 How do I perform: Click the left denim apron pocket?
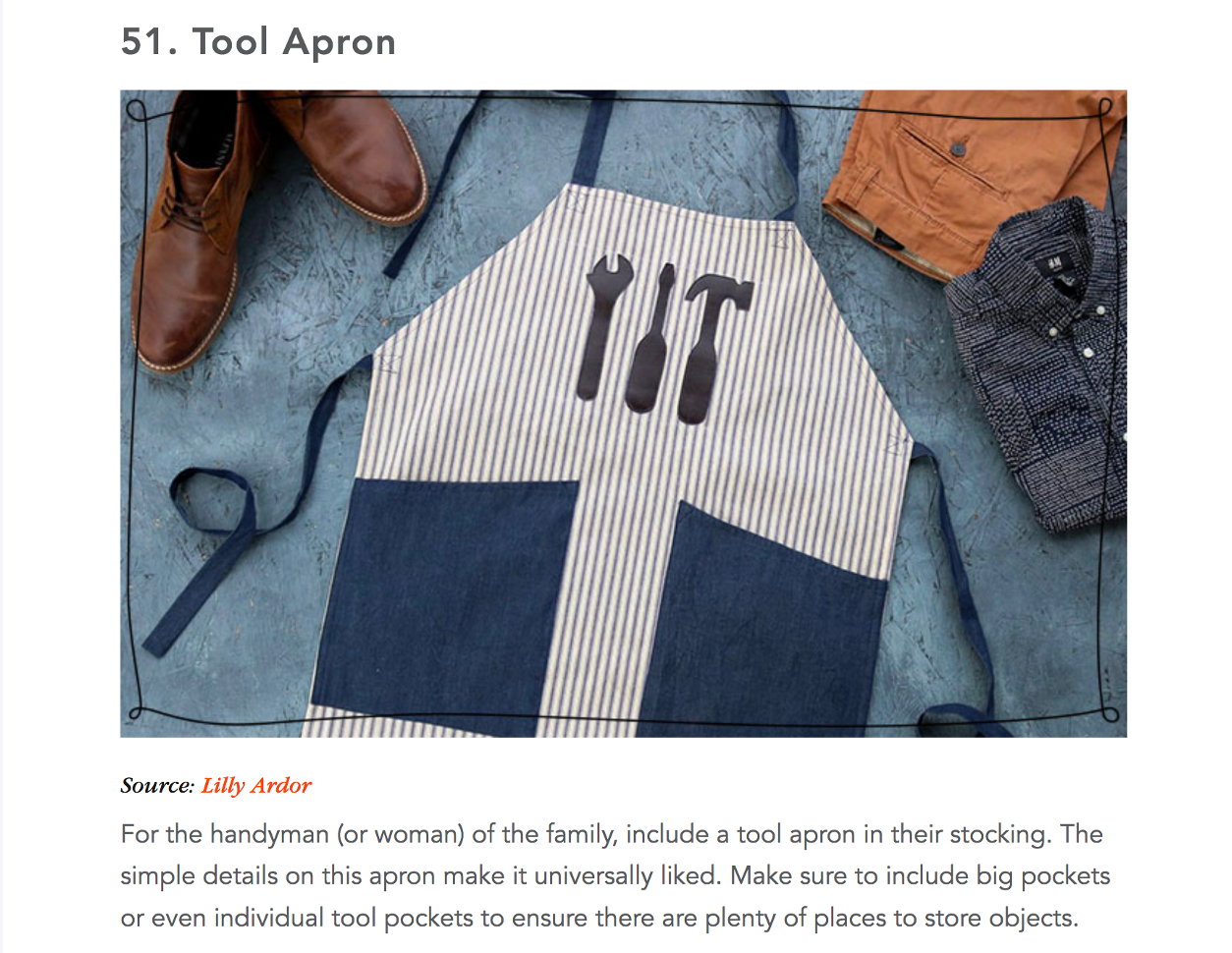click(442, 601)
